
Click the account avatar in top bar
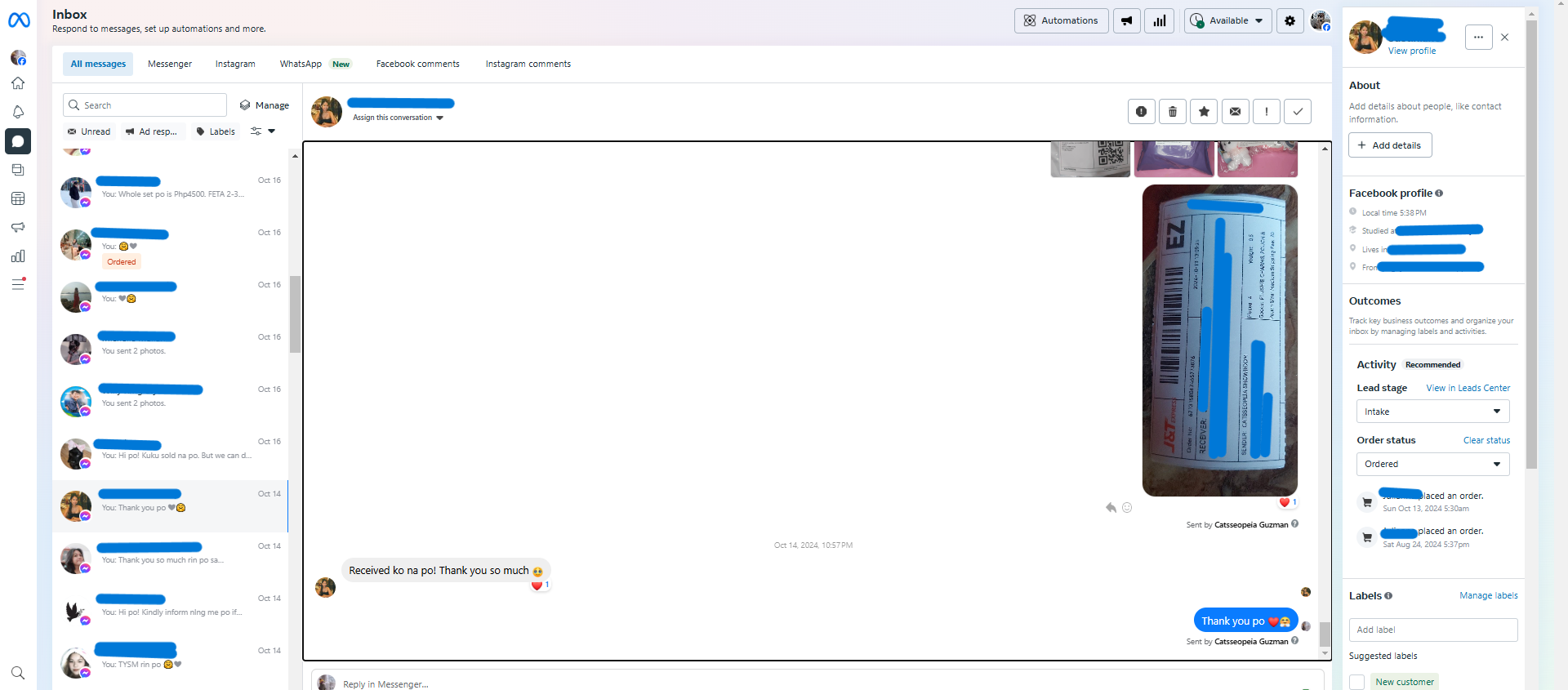point(1320,20)
